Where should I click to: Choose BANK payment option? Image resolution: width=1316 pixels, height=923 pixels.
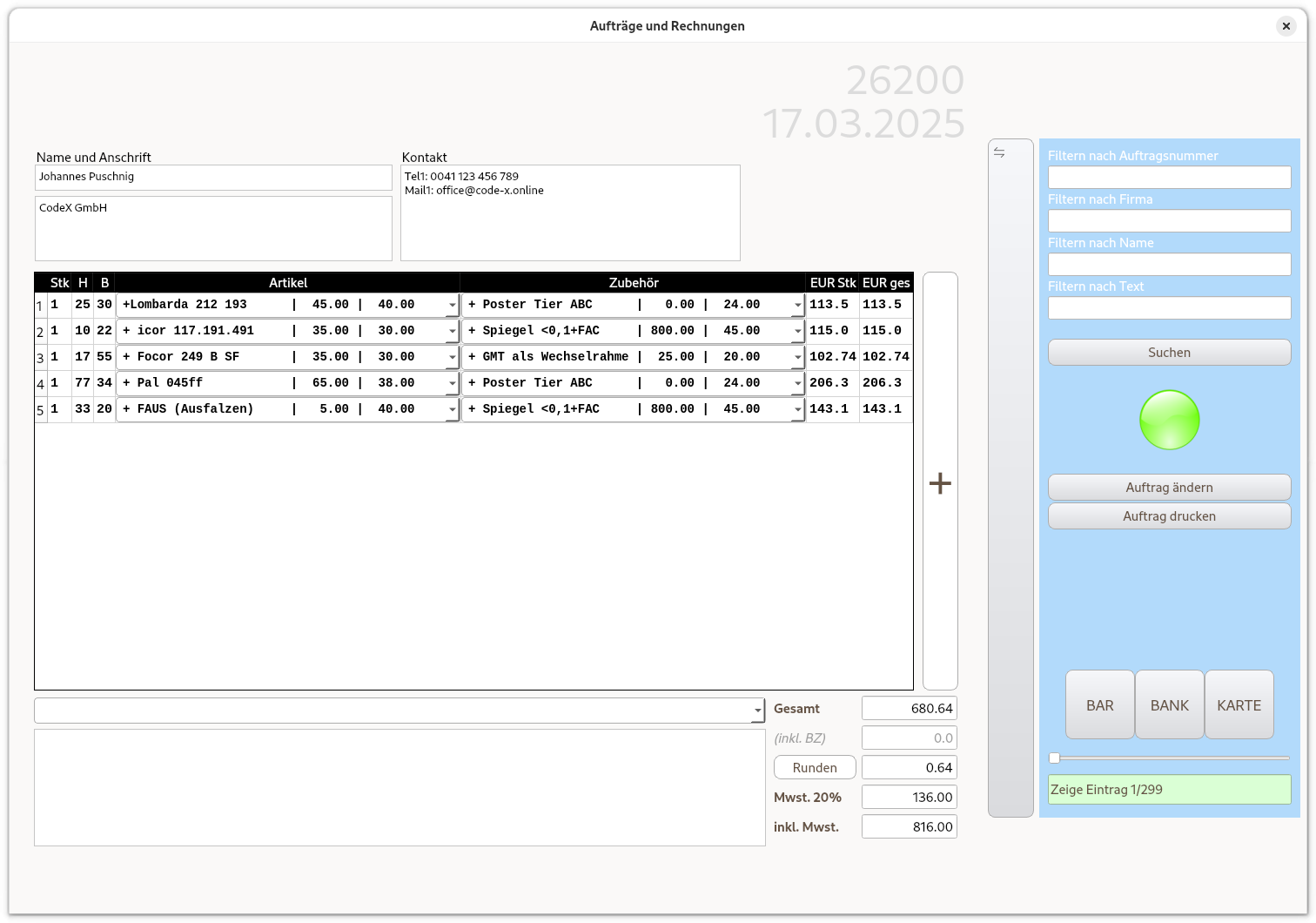click(1169, 705)
